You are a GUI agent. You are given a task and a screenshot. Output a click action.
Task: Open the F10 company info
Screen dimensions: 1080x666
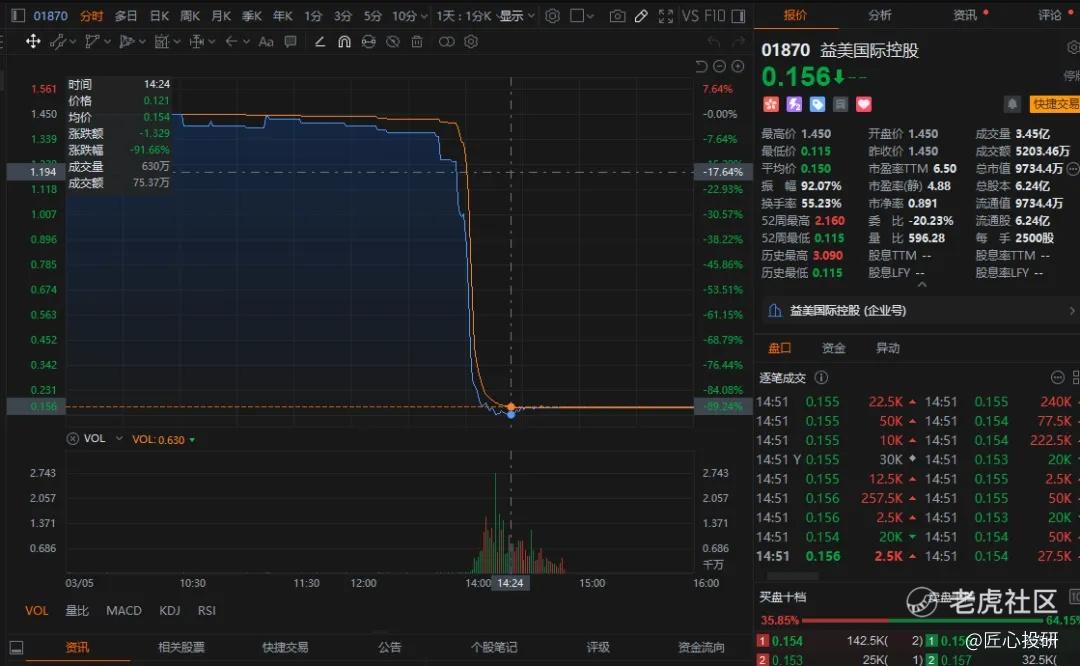(x=714, y=15)
